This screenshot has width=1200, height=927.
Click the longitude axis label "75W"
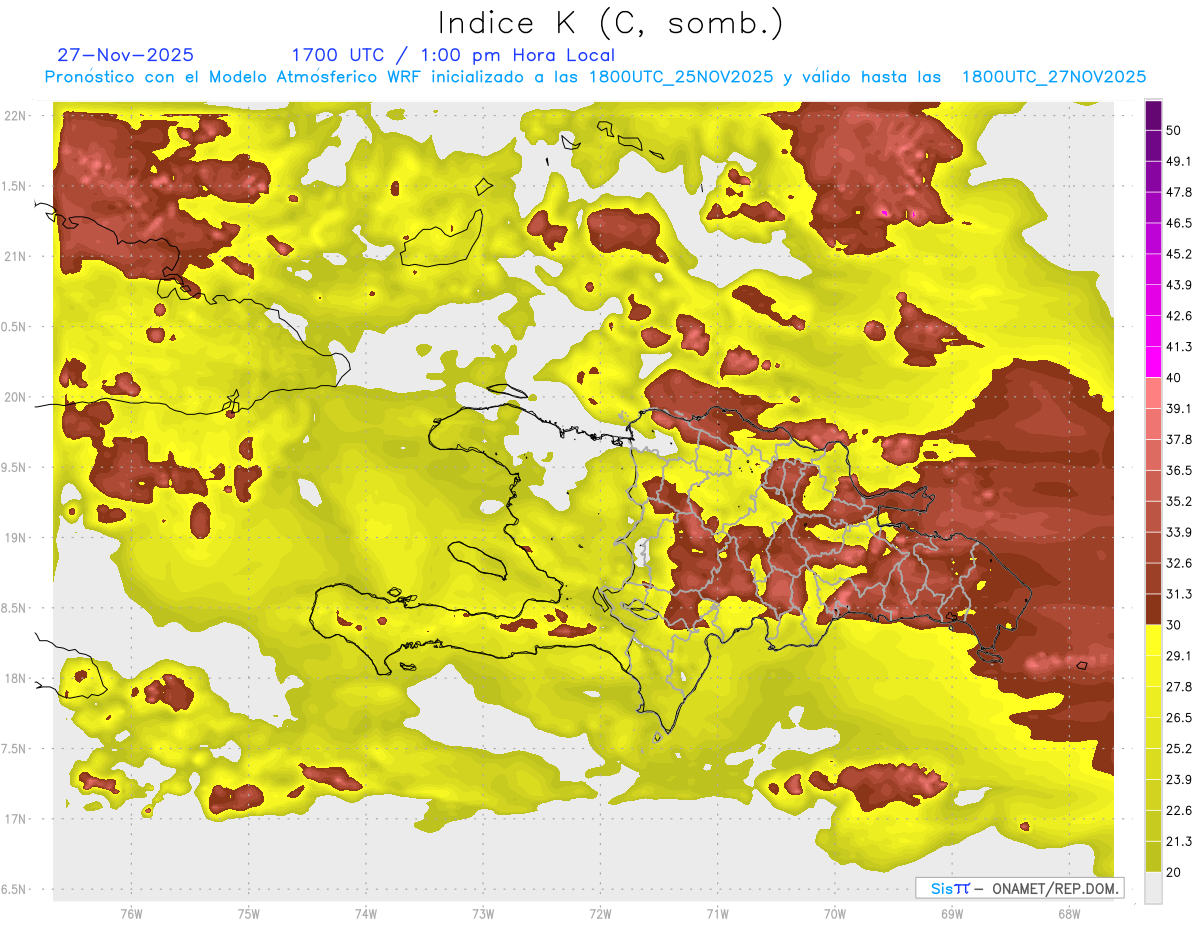248,914
